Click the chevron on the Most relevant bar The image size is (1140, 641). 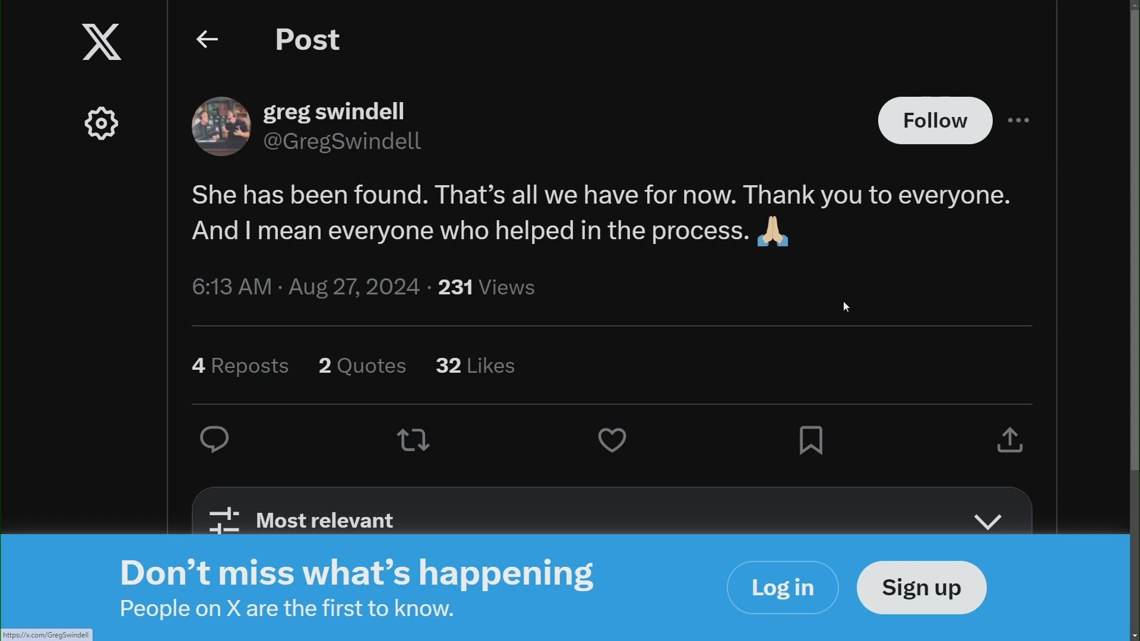click(988, 521)
